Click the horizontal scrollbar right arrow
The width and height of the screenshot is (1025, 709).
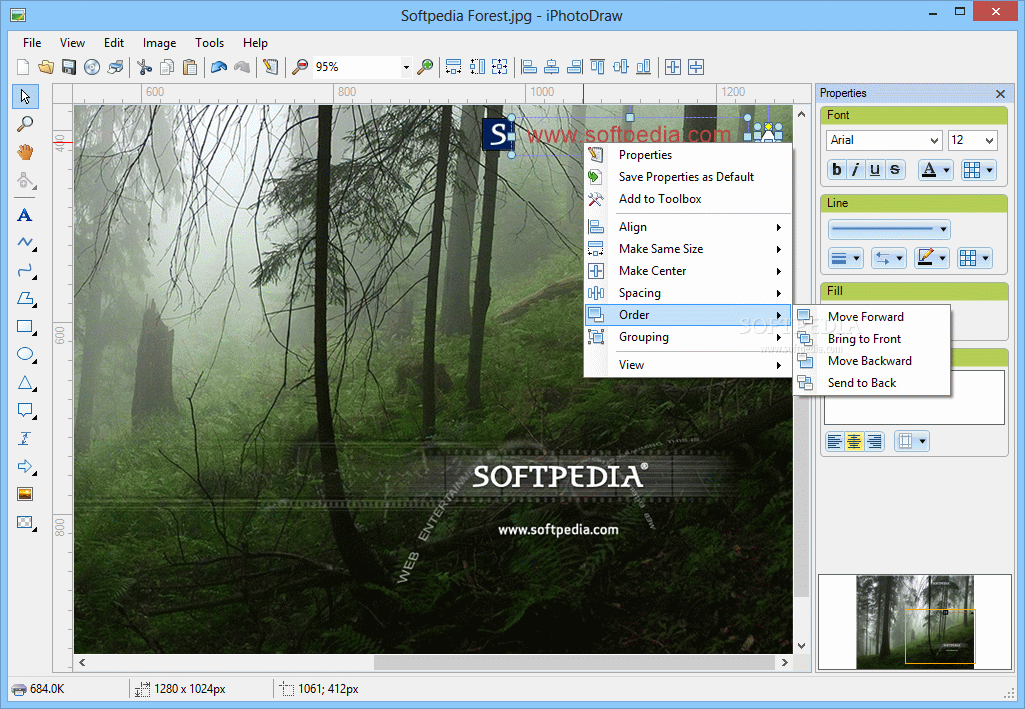pos(784,663)
